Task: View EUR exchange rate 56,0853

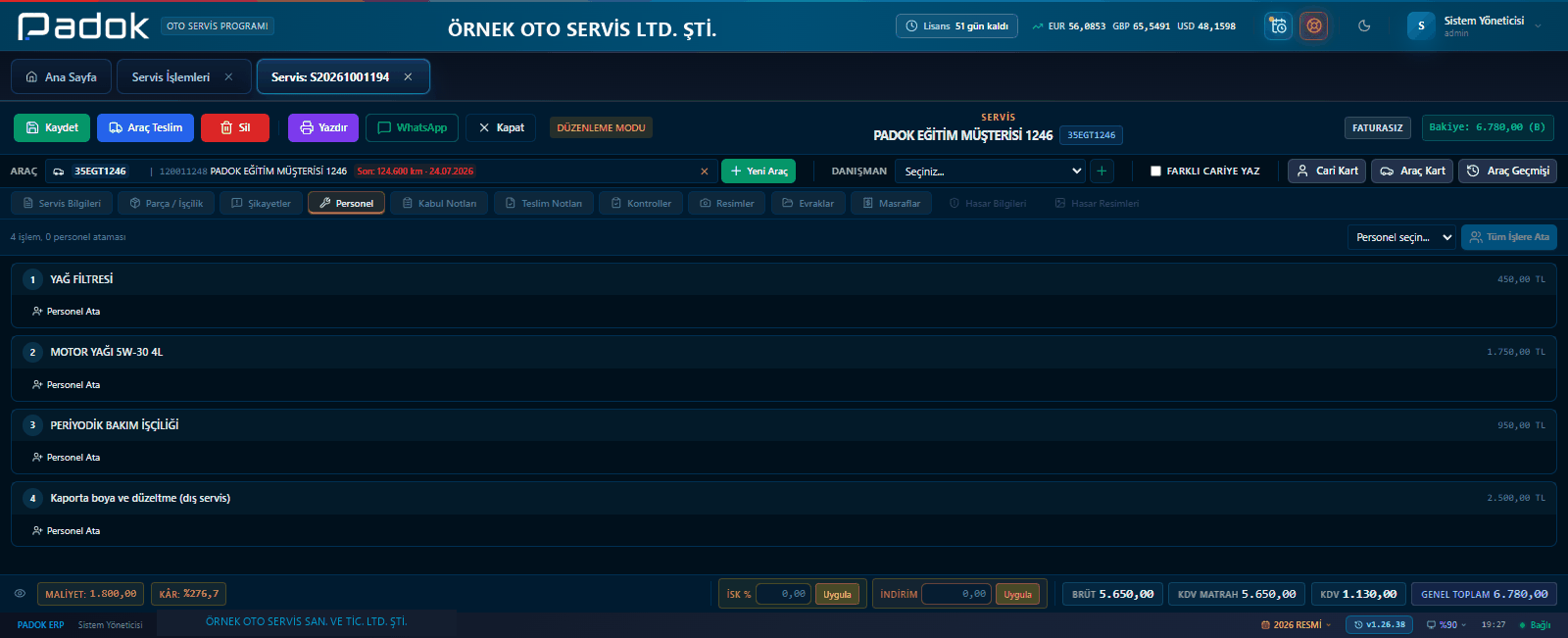Action: point(1069,26)
